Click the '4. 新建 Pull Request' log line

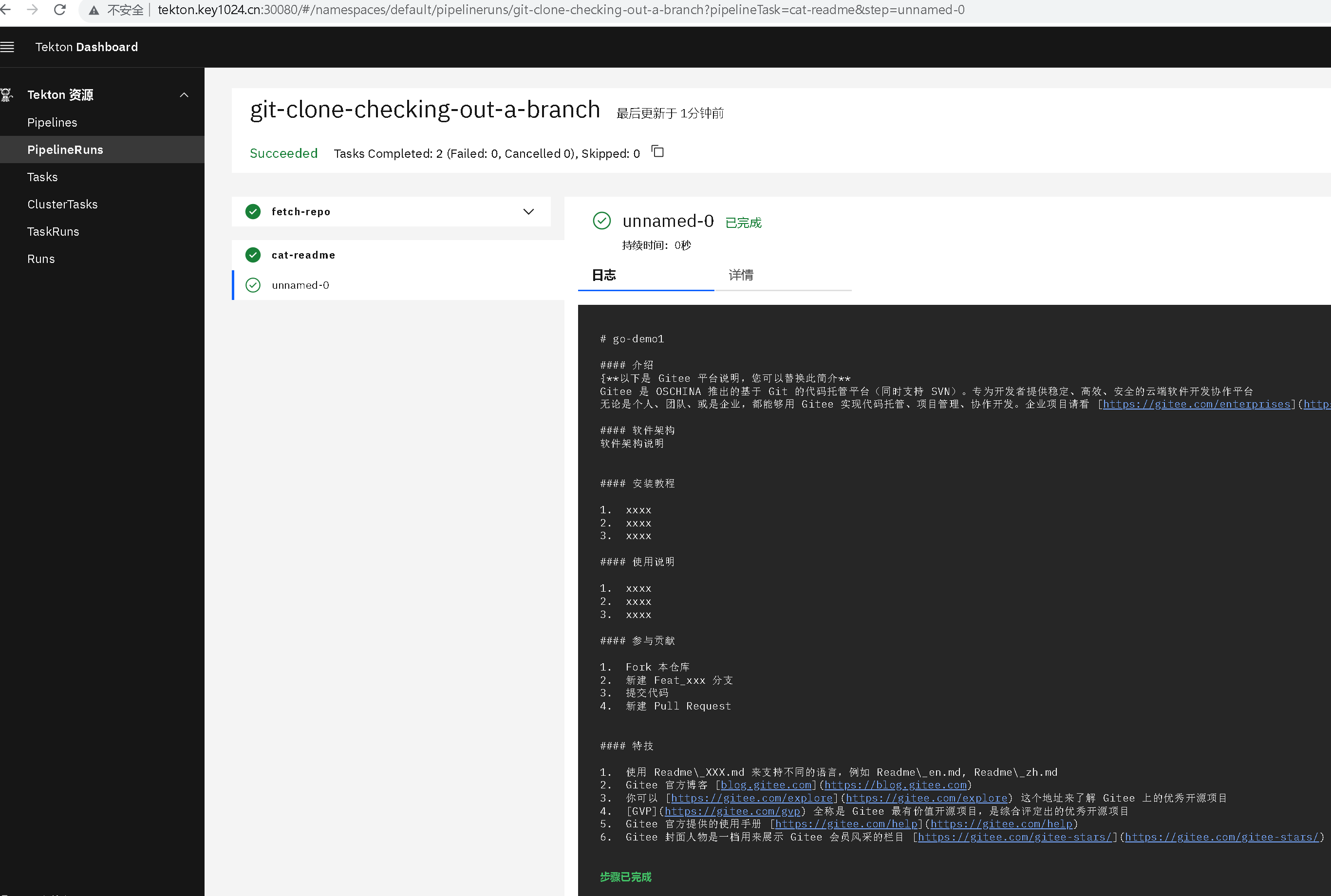click(x=665, y=706)
